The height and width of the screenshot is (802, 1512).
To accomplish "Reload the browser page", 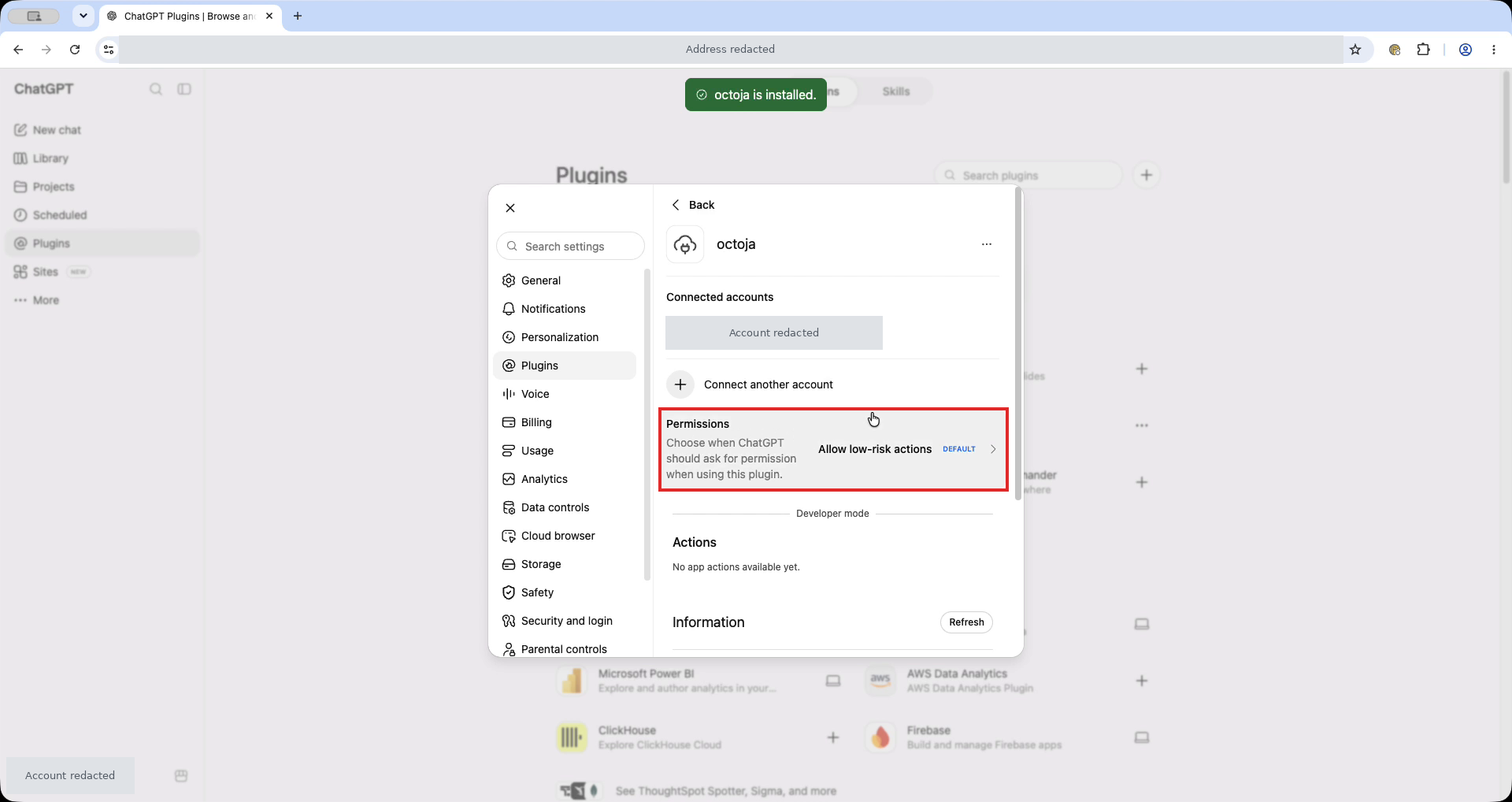I will click(x=75, y=49).
